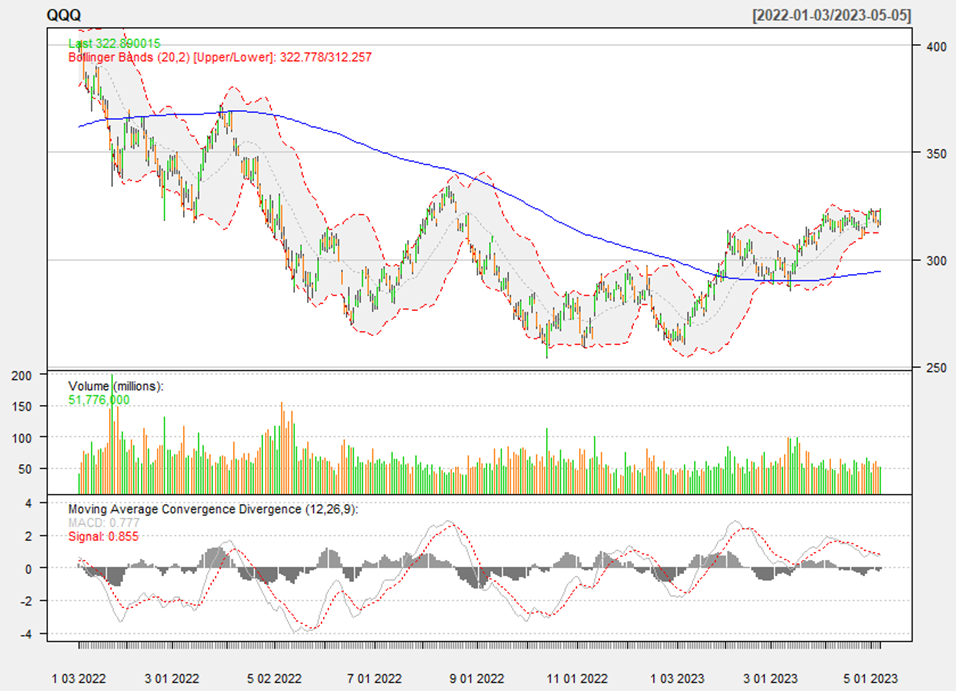The image size is (956, 691).
Task: Click the 5 02 2022 date label
Action: [274, 678]
